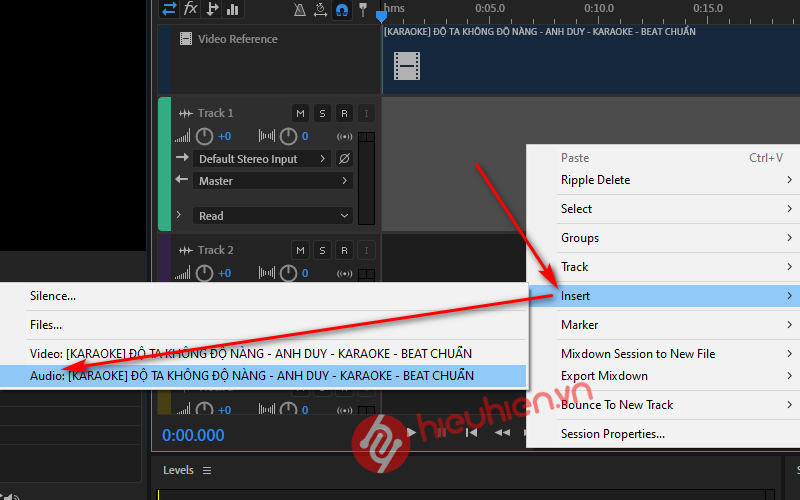Show the Inputs/Outputs track controls
This screenshot has height=500, width=800.
[x=169, y=8]
